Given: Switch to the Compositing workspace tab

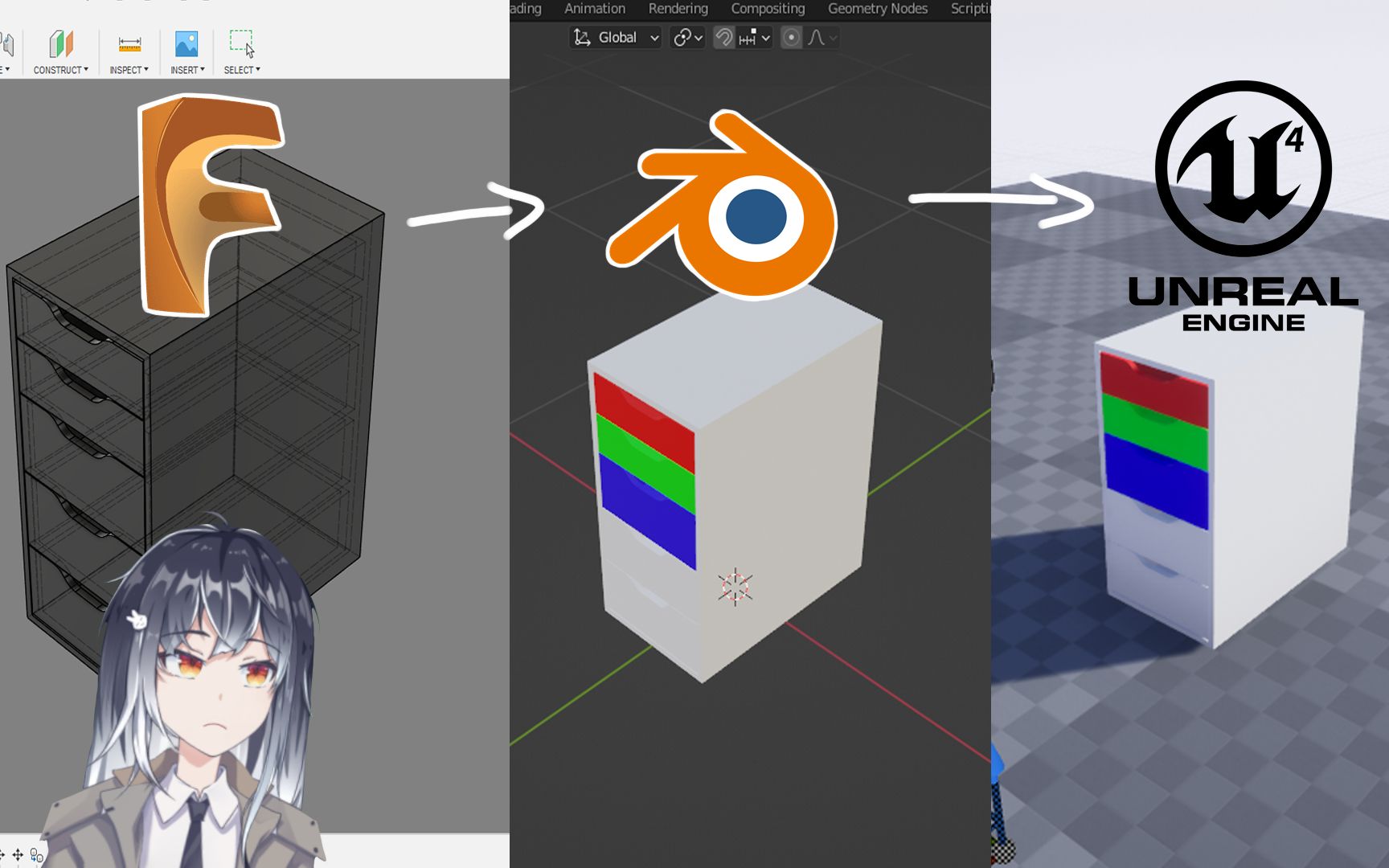Looking at the screenshot, I should point(768,9).
